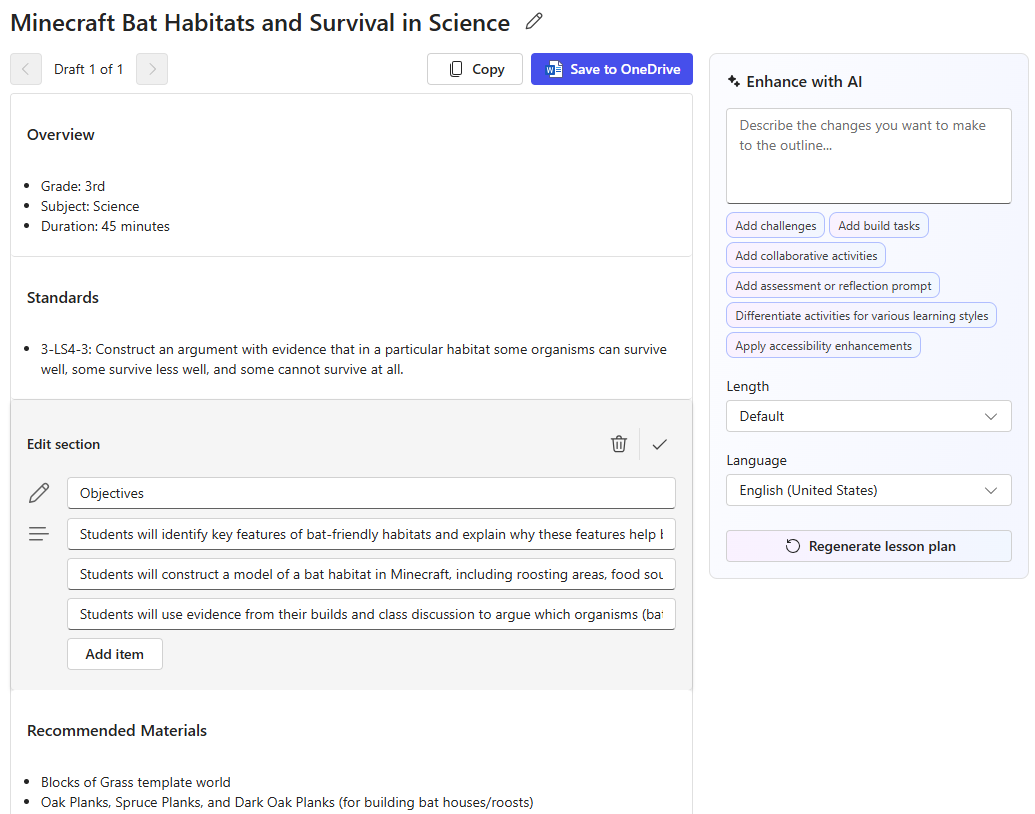This screenshot has height=814, width=1035.
Task: Edit objective about identifying bat-friendly habitats
Action: point(371,534)
